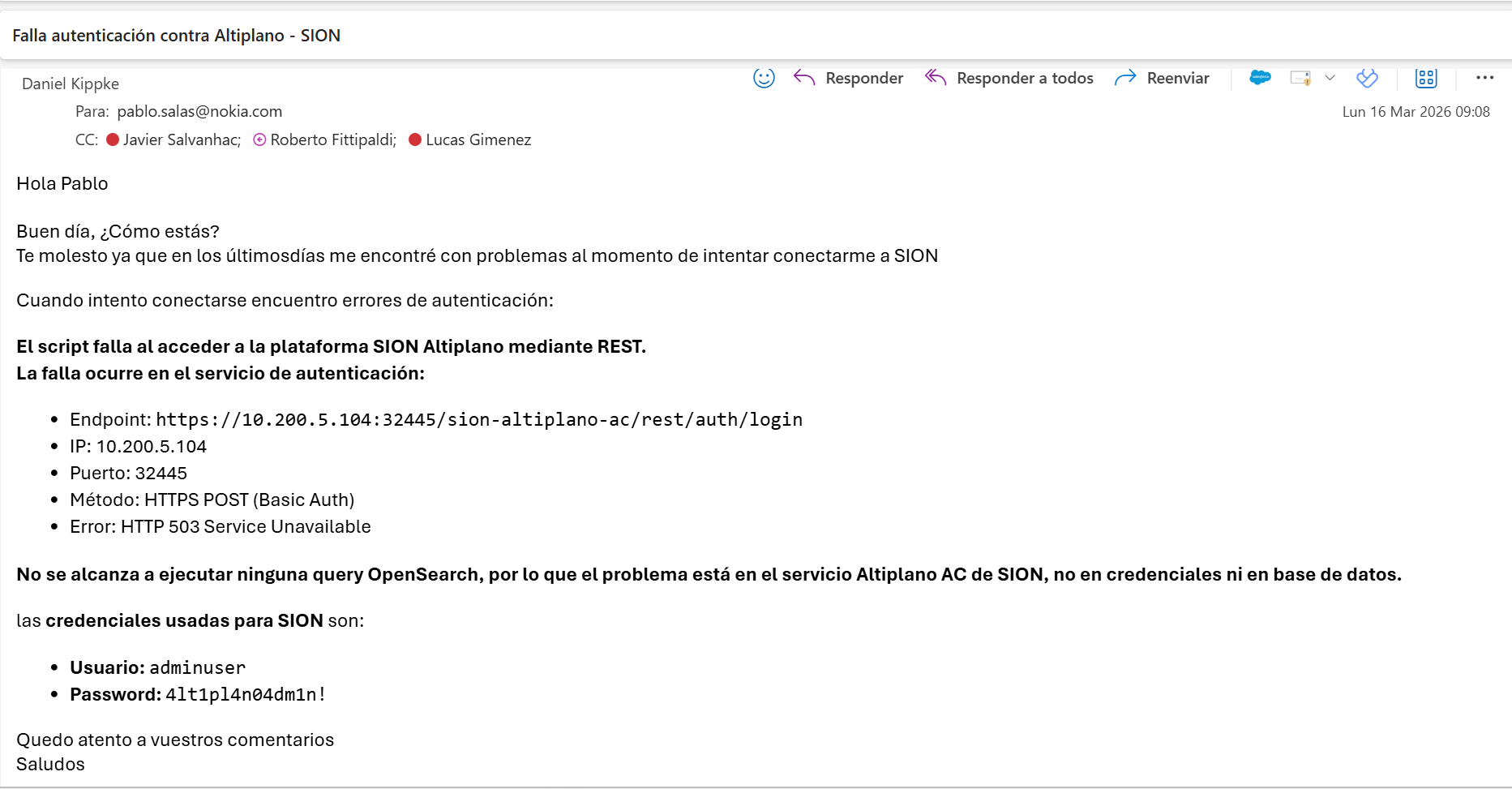This screenshot has height=789, width=1512.
Task: Open the more actions ellipsis menu
Action: point(1484,78)
